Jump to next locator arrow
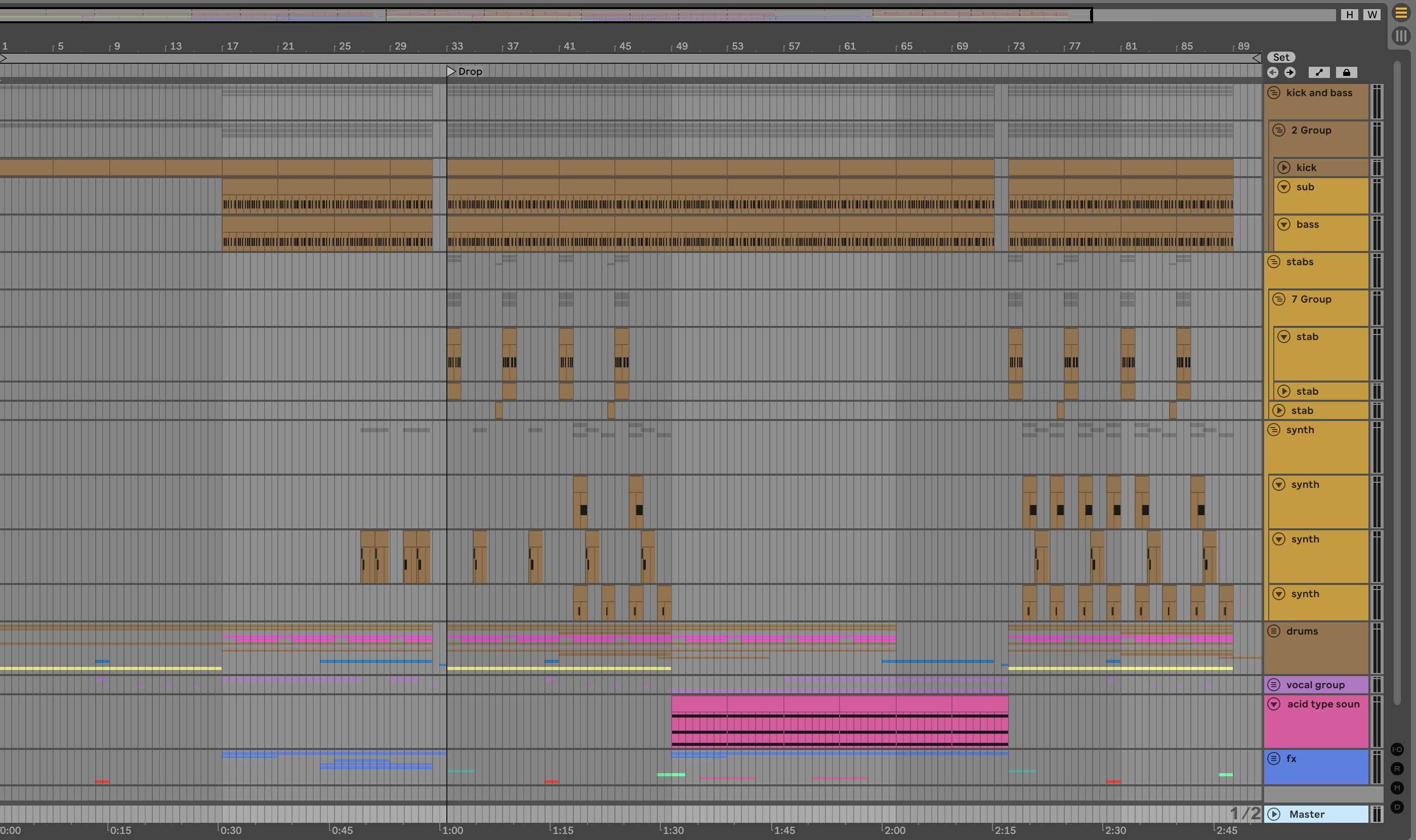This screenshot has height=840, width=1416. coord(1290,72)
